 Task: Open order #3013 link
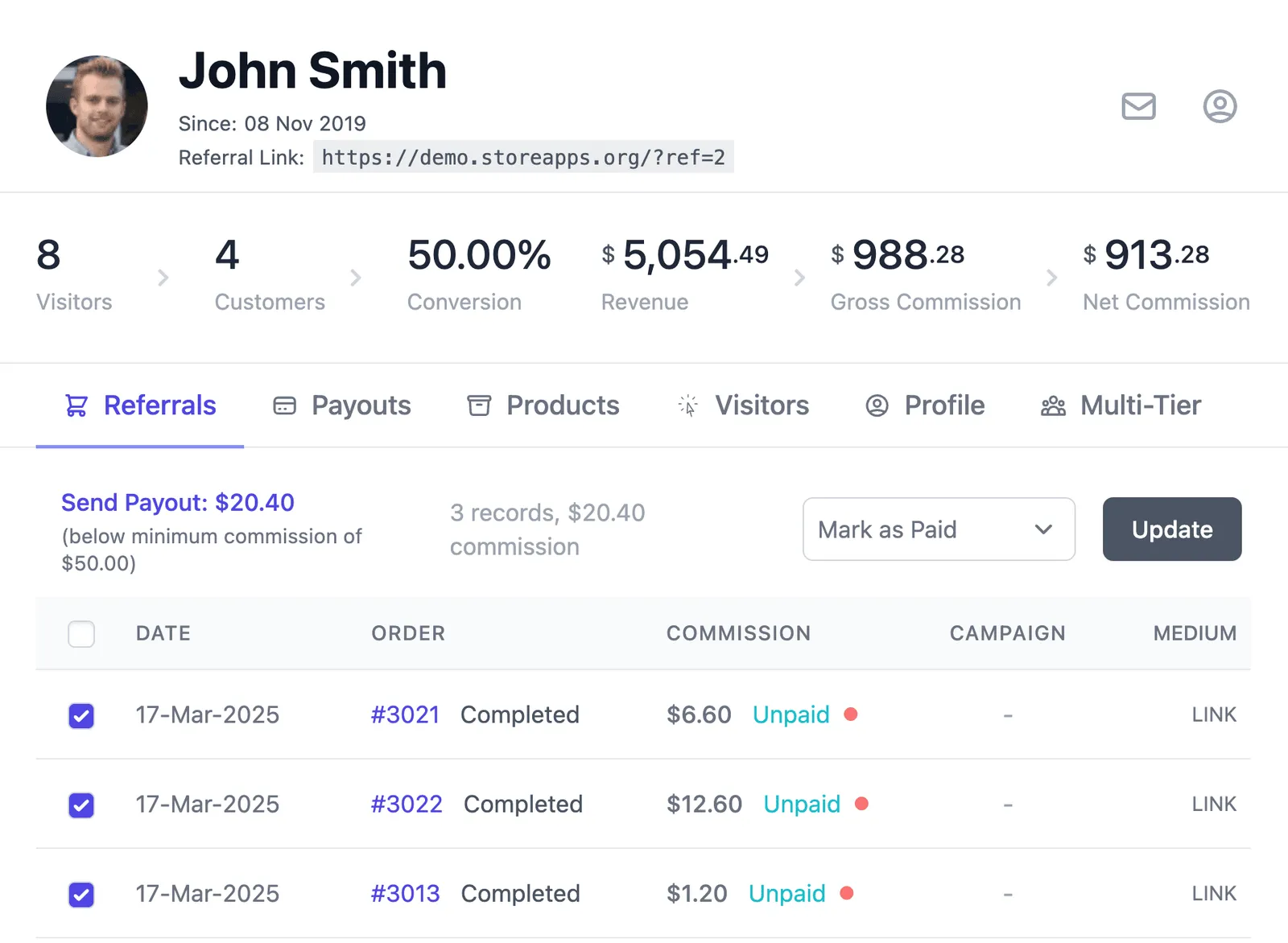coord(405,893)
